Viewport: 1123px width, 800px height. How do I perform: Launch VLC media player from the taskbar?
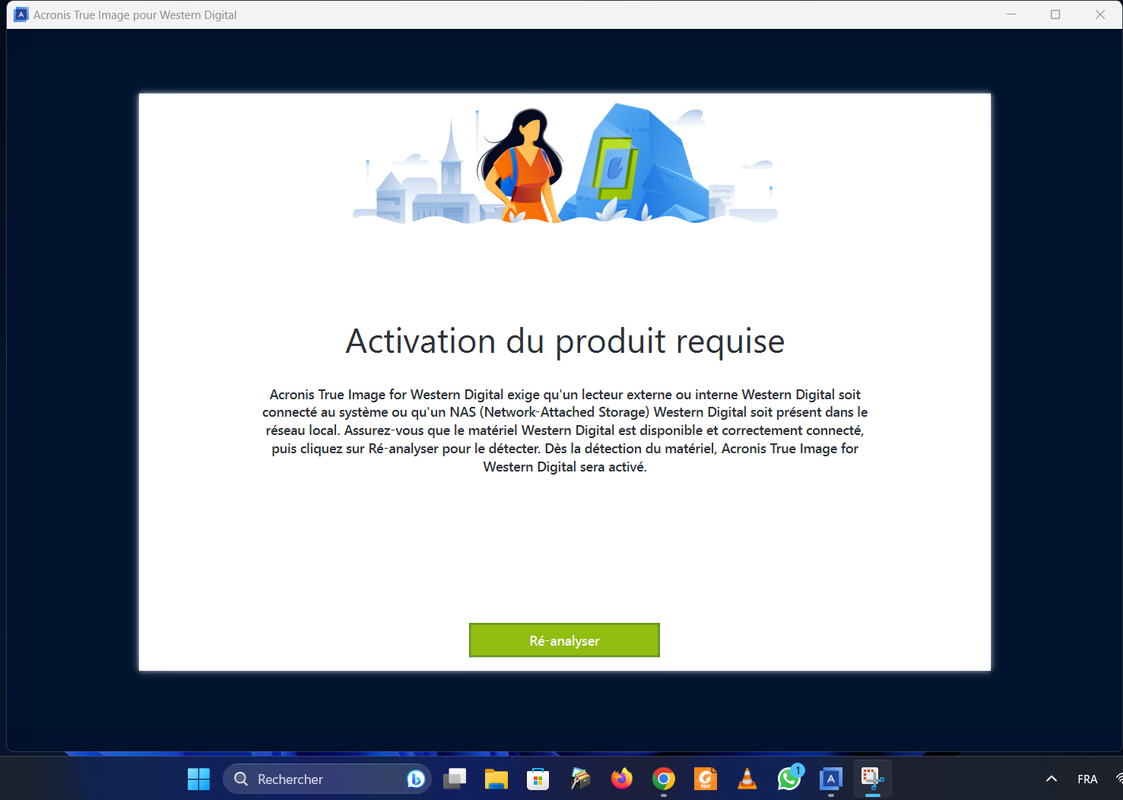tap(747, 779)
